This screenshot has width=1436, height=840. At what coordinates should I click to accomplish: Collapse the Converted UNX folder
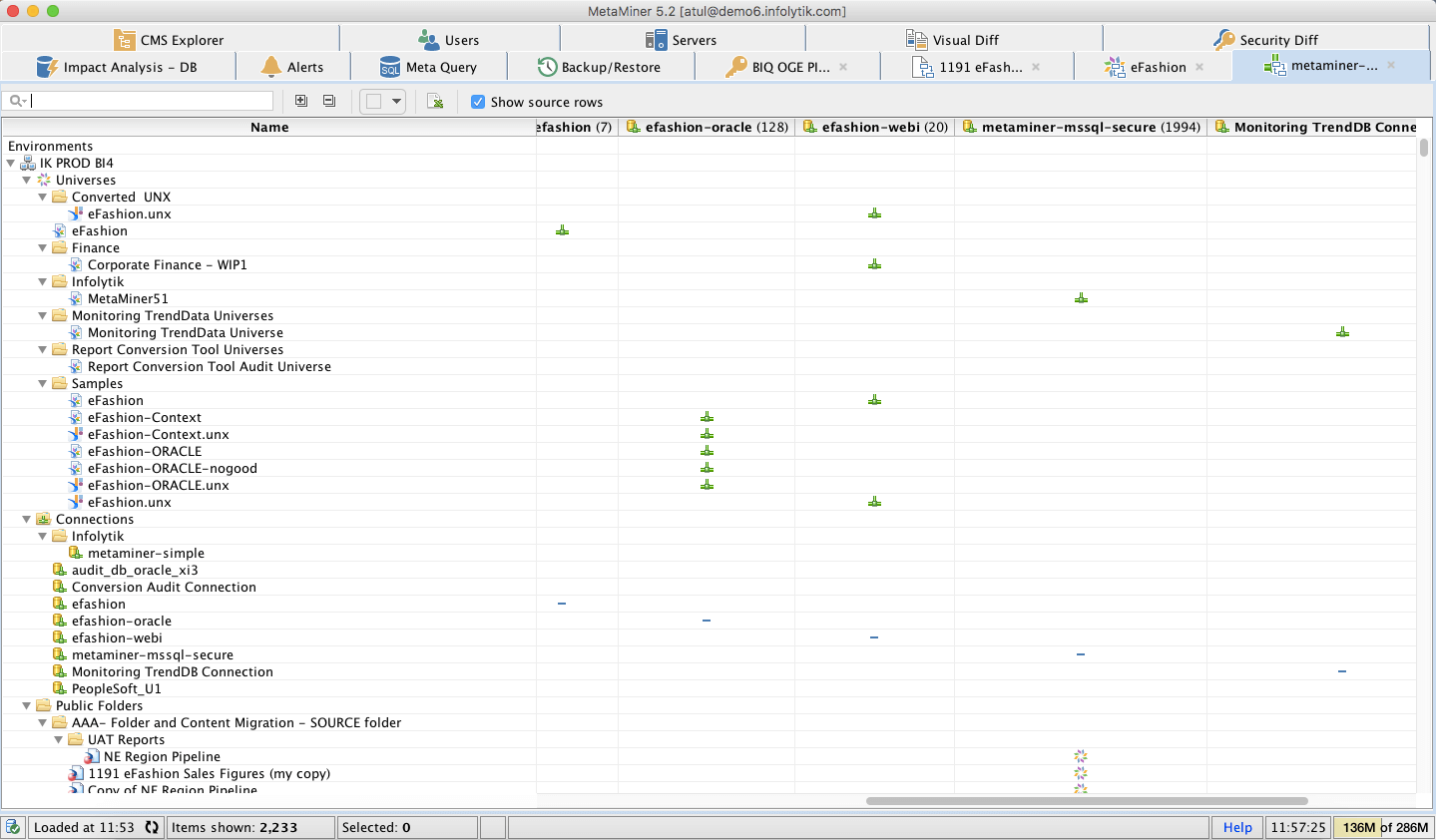click(43, 197)
